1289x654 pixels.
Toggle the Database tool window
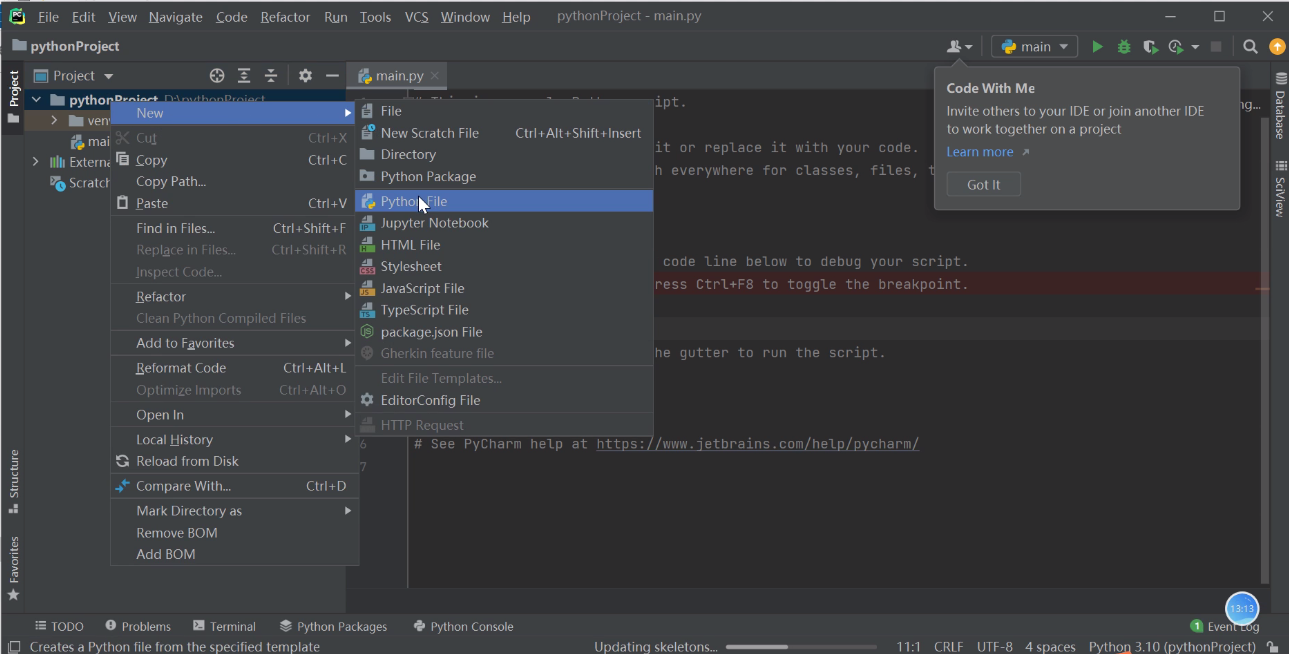pos(1280,105)
